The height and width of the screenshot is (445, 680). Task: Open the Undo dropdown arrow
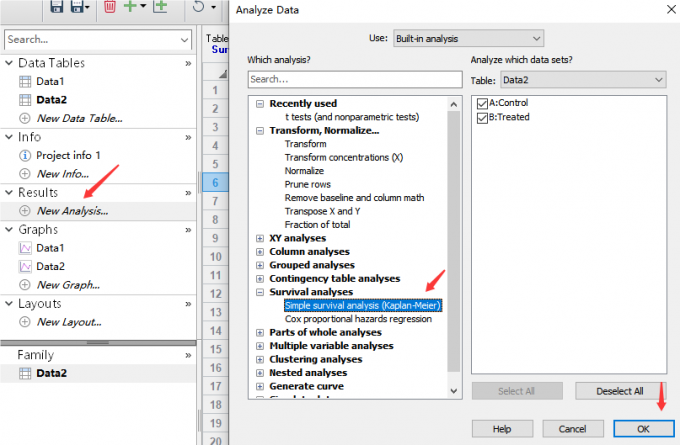(213, 7)
